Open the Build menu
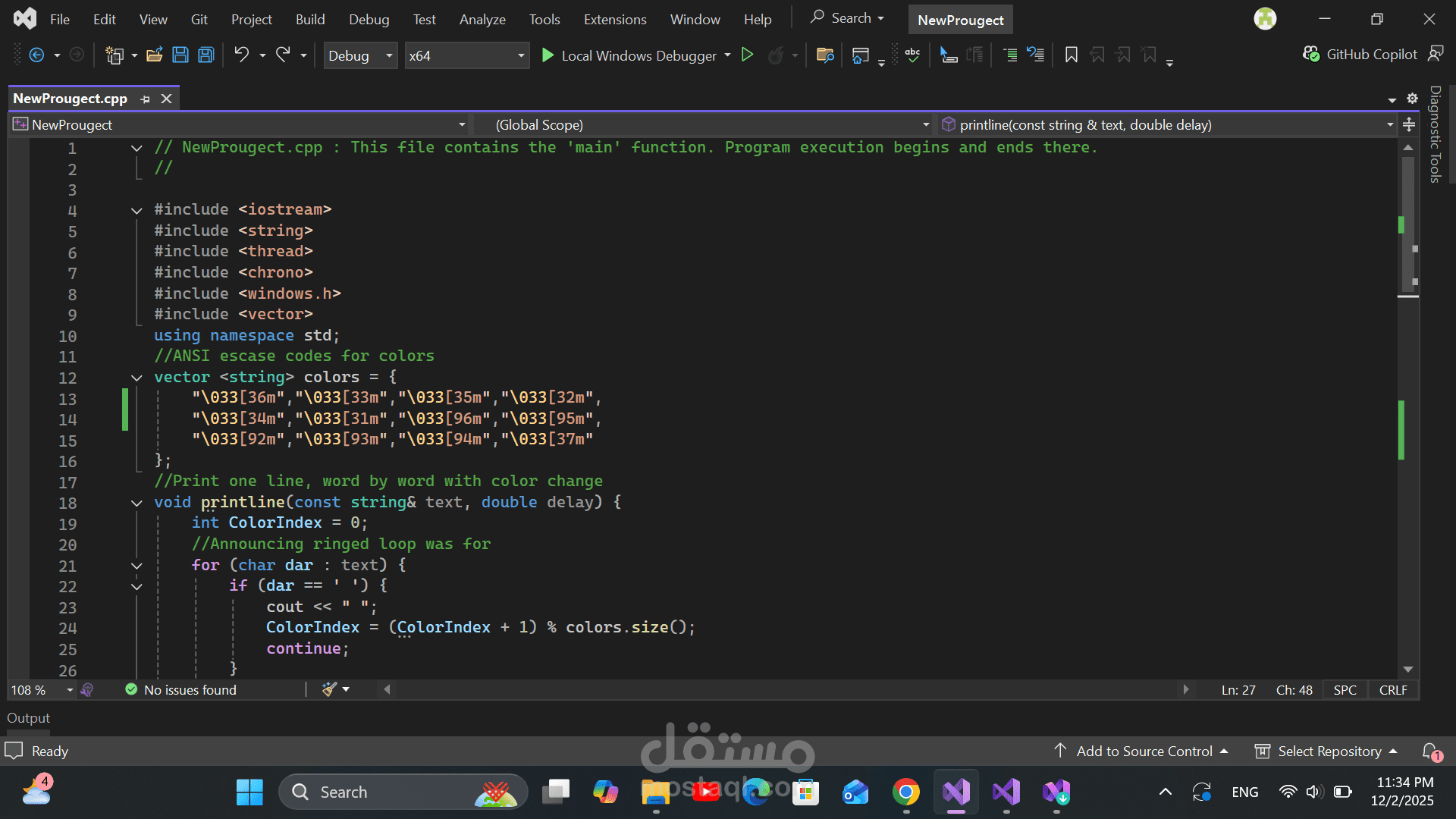This screenshot has width=1456, height=819. [310, 20]
